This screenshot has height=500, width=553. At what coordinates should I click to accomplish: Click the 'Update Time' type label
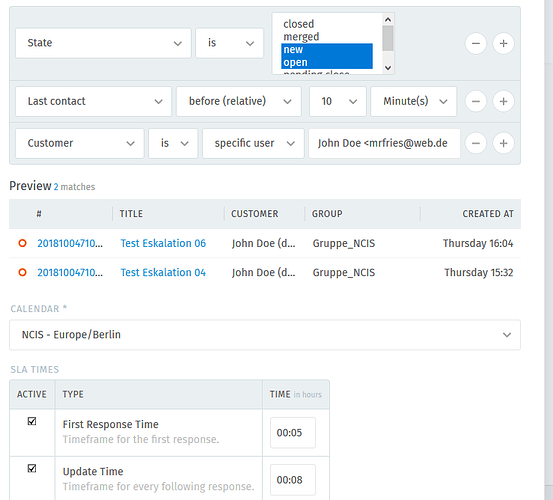click(x=93, y=472)
